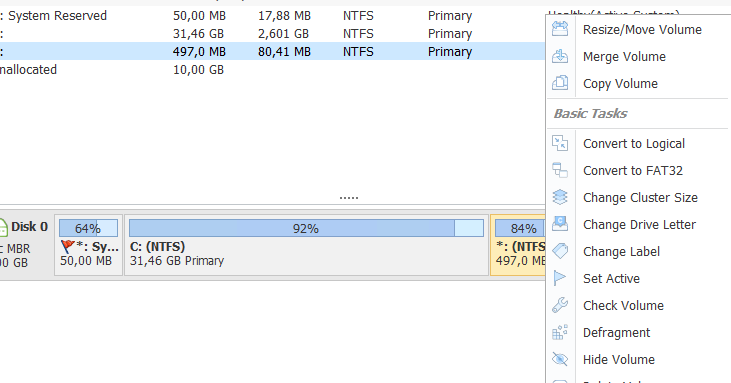Select the System Reserved partition row
Image resolution: width=731 pixels, height=383 pixels.
pyautogui.click(x=272, y=16)
